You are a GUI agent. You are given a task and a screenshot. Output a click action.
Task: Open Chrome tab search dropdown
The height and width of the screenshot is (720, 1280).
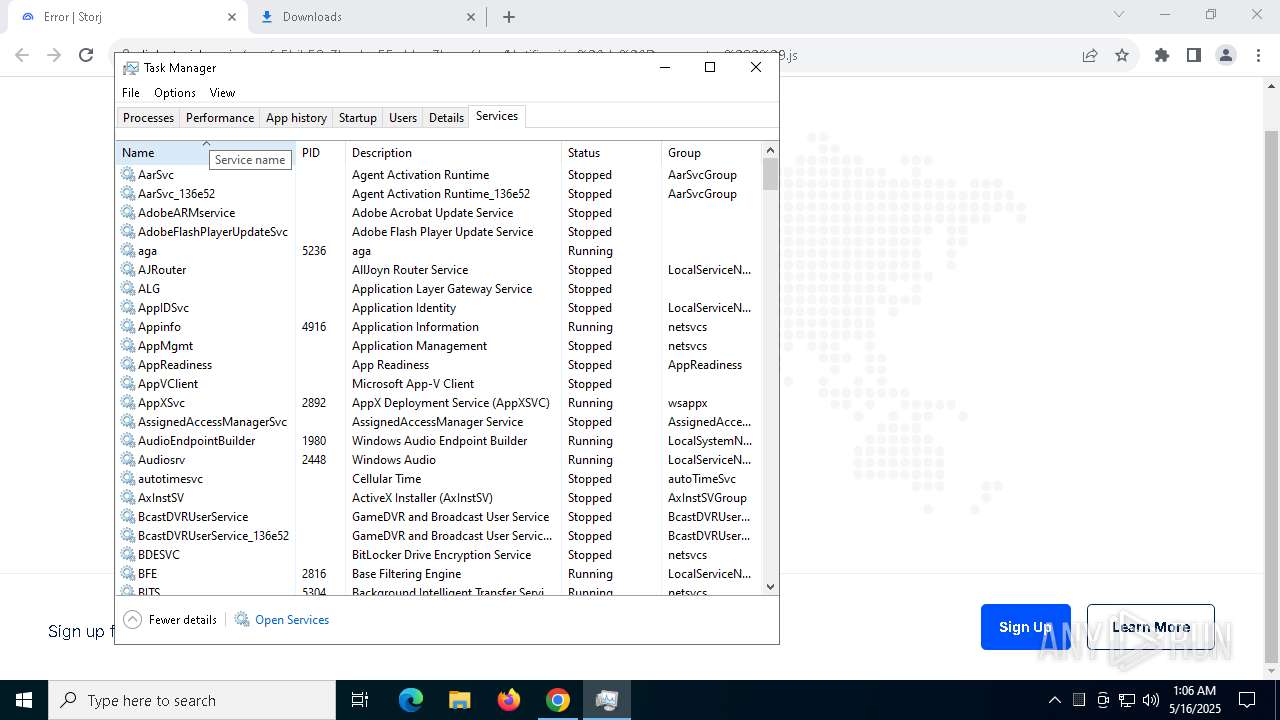pyautogui.click(x=1119, y=15)
